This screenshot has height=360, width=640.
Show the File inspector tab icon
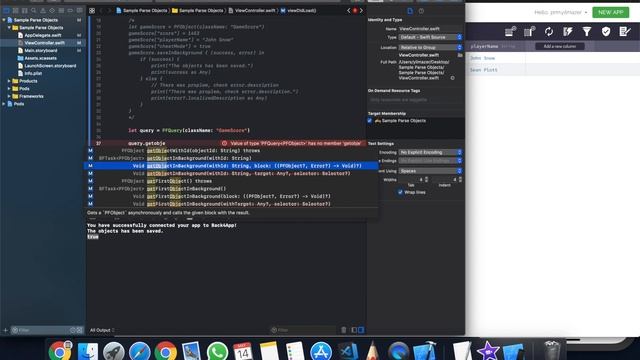pos(410,11)
